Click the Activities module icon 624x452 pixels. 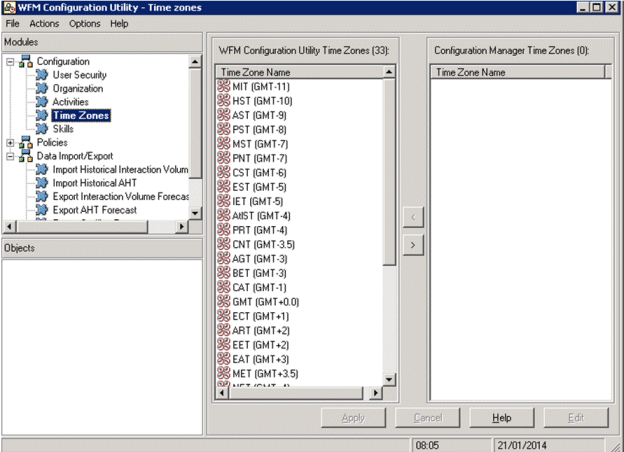tap(42, 102)
